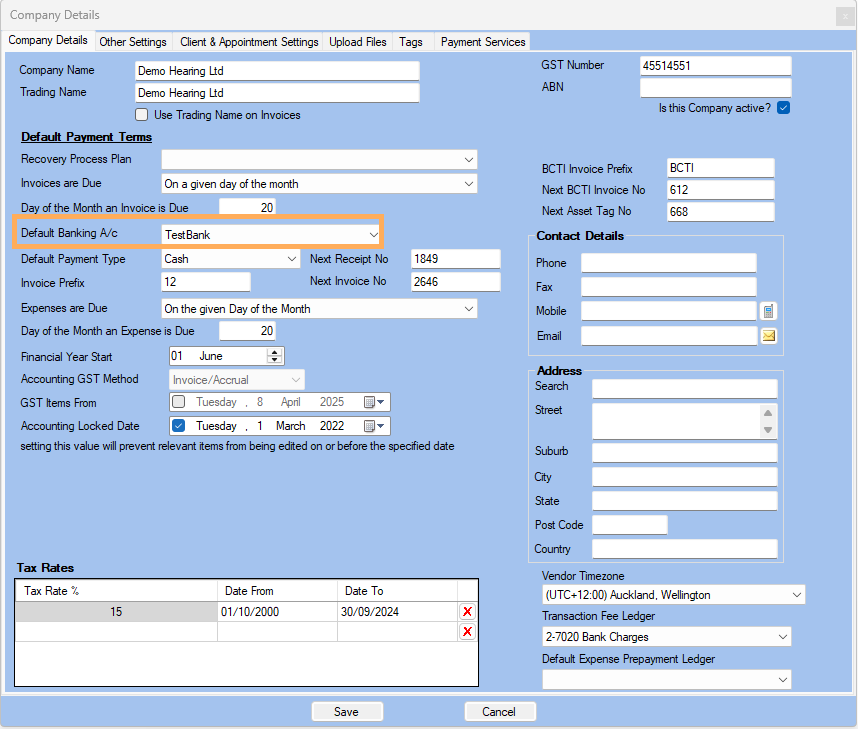Click the mobile phone icon beside Mobile field
This screenshot has width=858, height=729.
[x=768, y=311]
